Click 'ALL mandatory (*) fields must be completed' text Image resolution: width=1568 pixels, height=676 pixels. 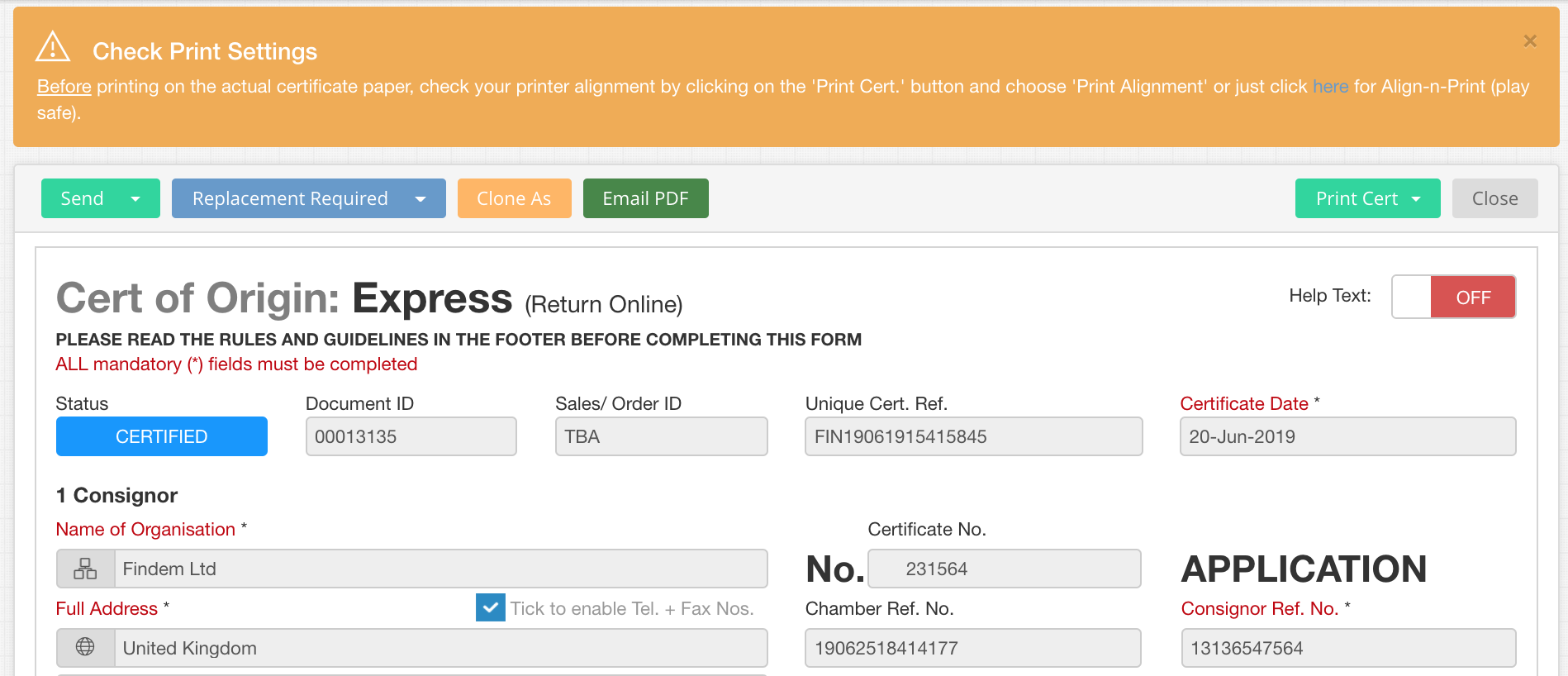(x=236, y=364)
